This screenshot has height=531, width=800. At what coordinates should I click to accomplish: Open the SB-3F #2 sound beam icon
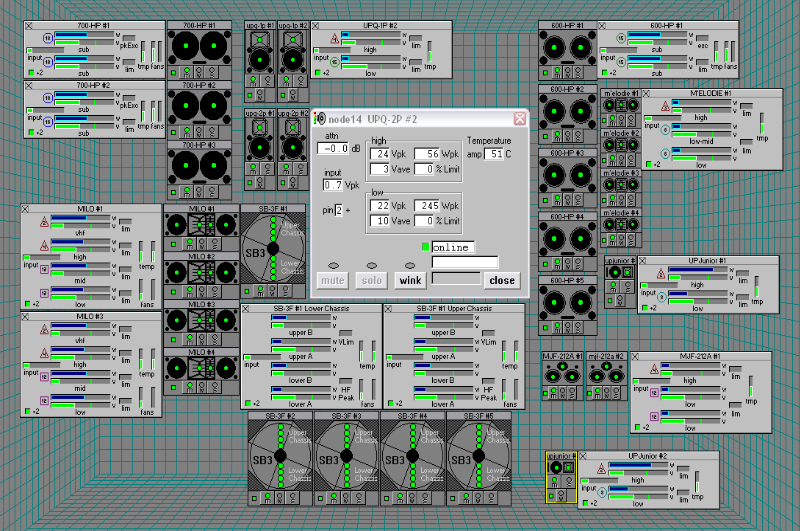coord(280,456)
